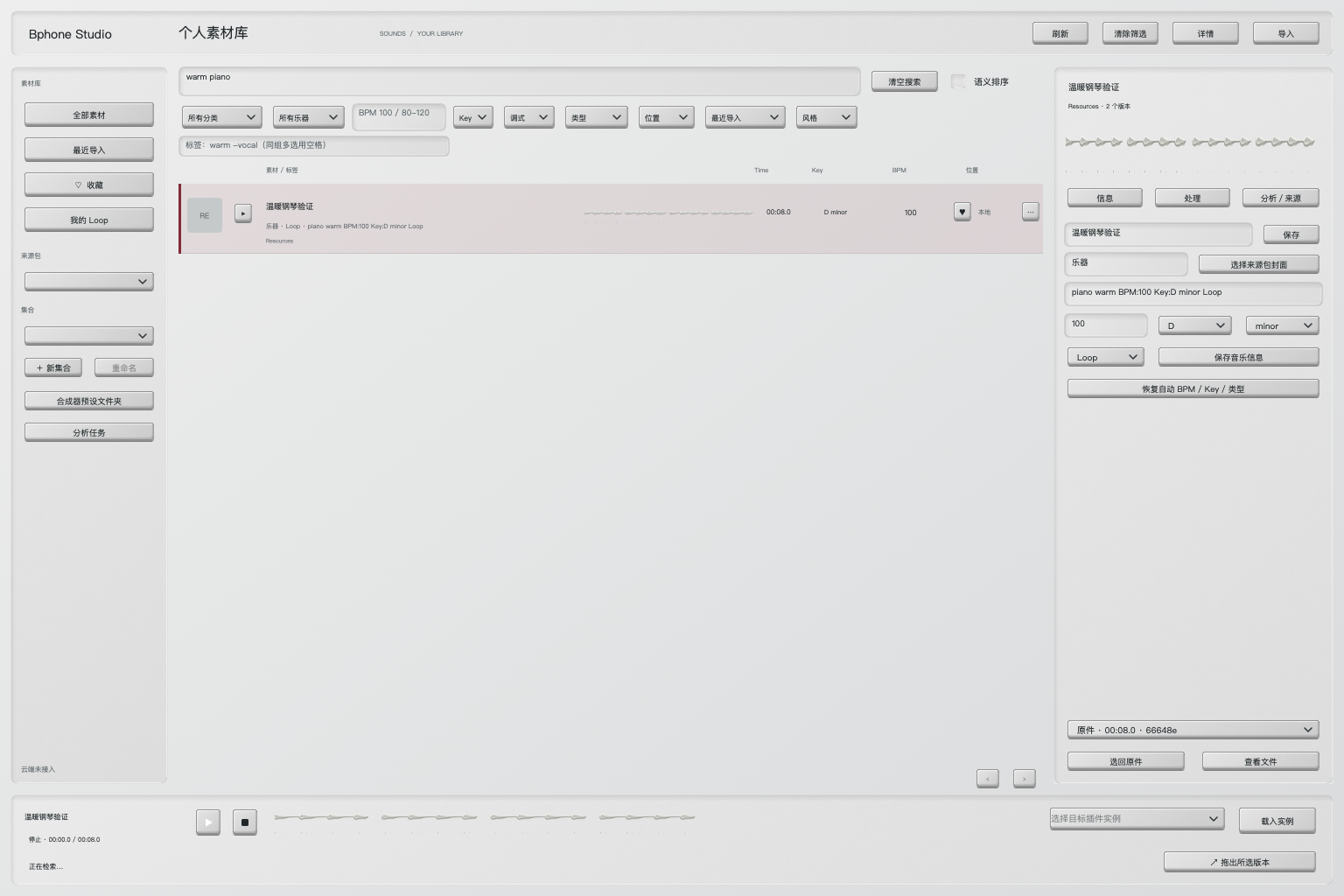Select 我的 Loop in the sidebar

coord(89,220)
